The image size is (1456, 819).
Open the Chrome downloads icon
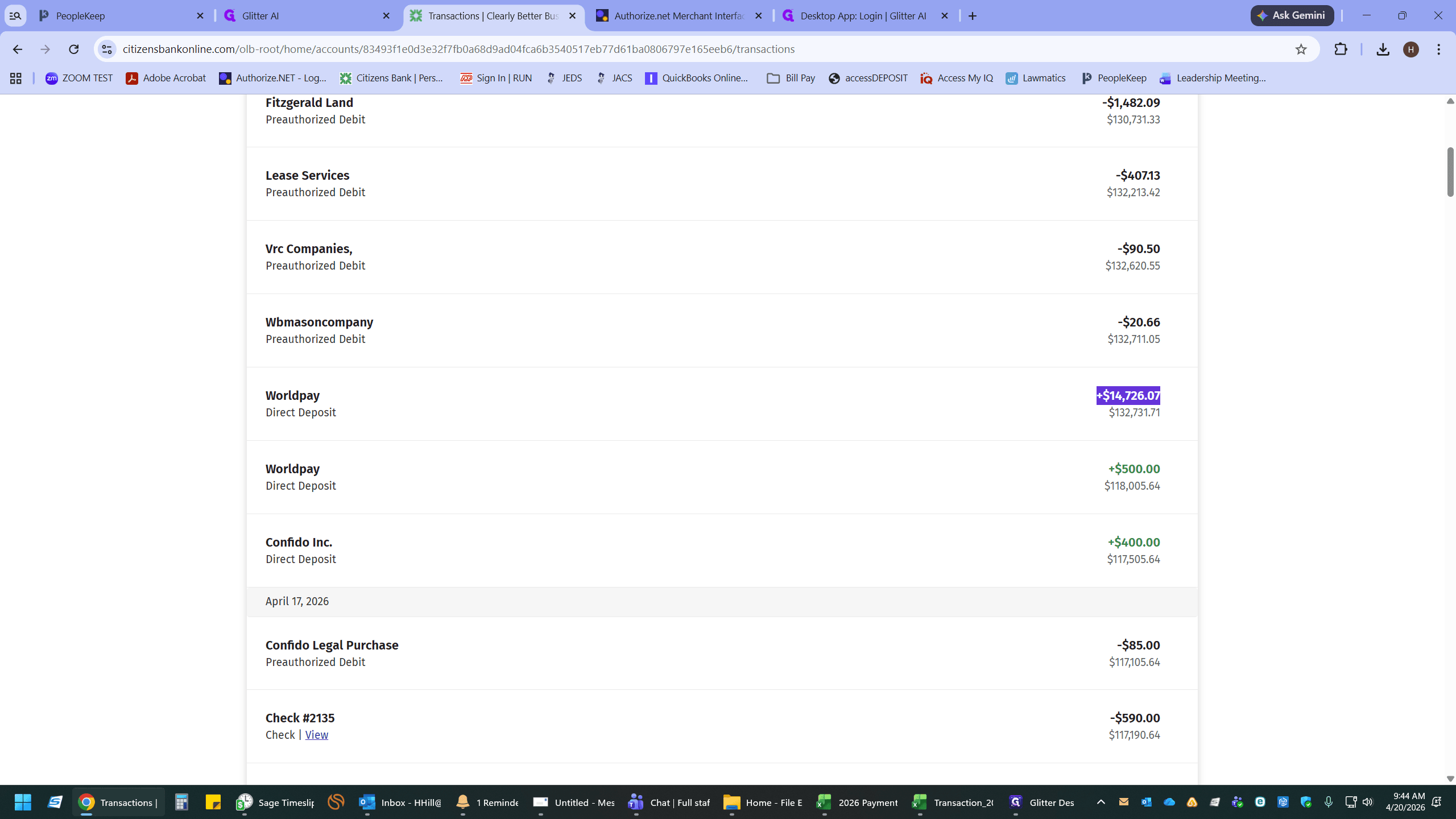[x=1383, y=49]
